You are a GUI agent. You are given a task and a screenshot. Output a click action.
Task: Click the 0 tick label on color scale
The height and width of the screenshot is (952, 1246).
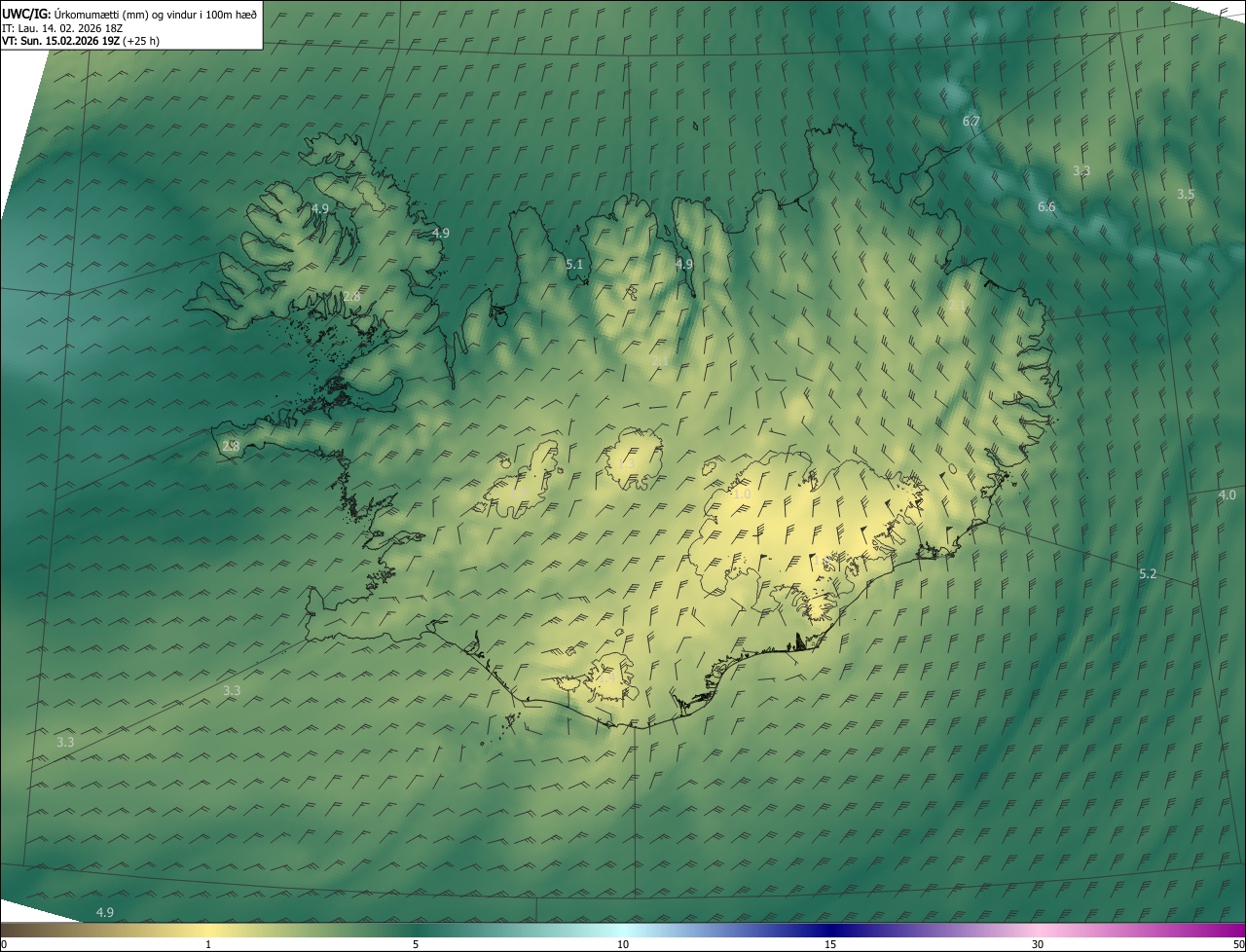pyautogui.click(x=4, y=944)
